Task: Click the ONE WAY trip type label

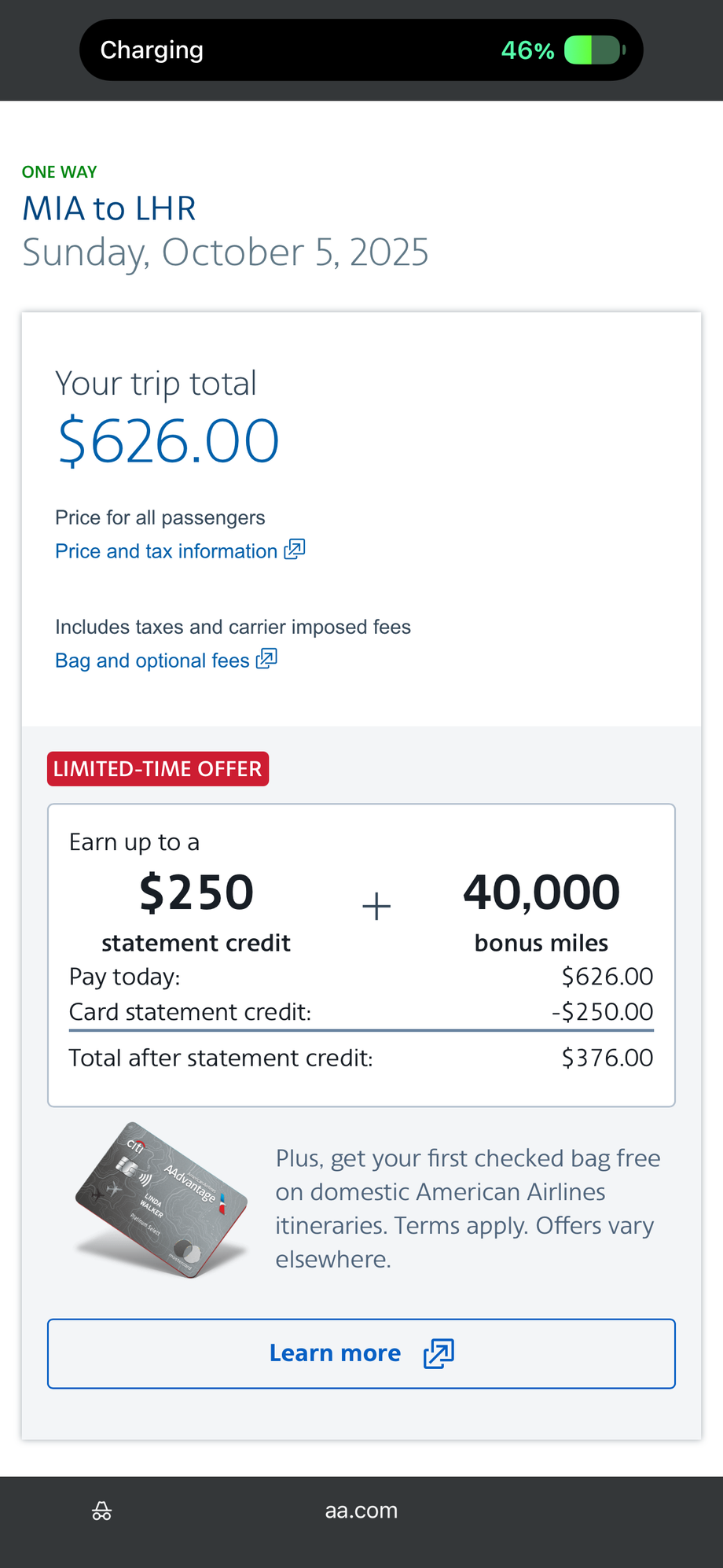Action: point(60,172)
